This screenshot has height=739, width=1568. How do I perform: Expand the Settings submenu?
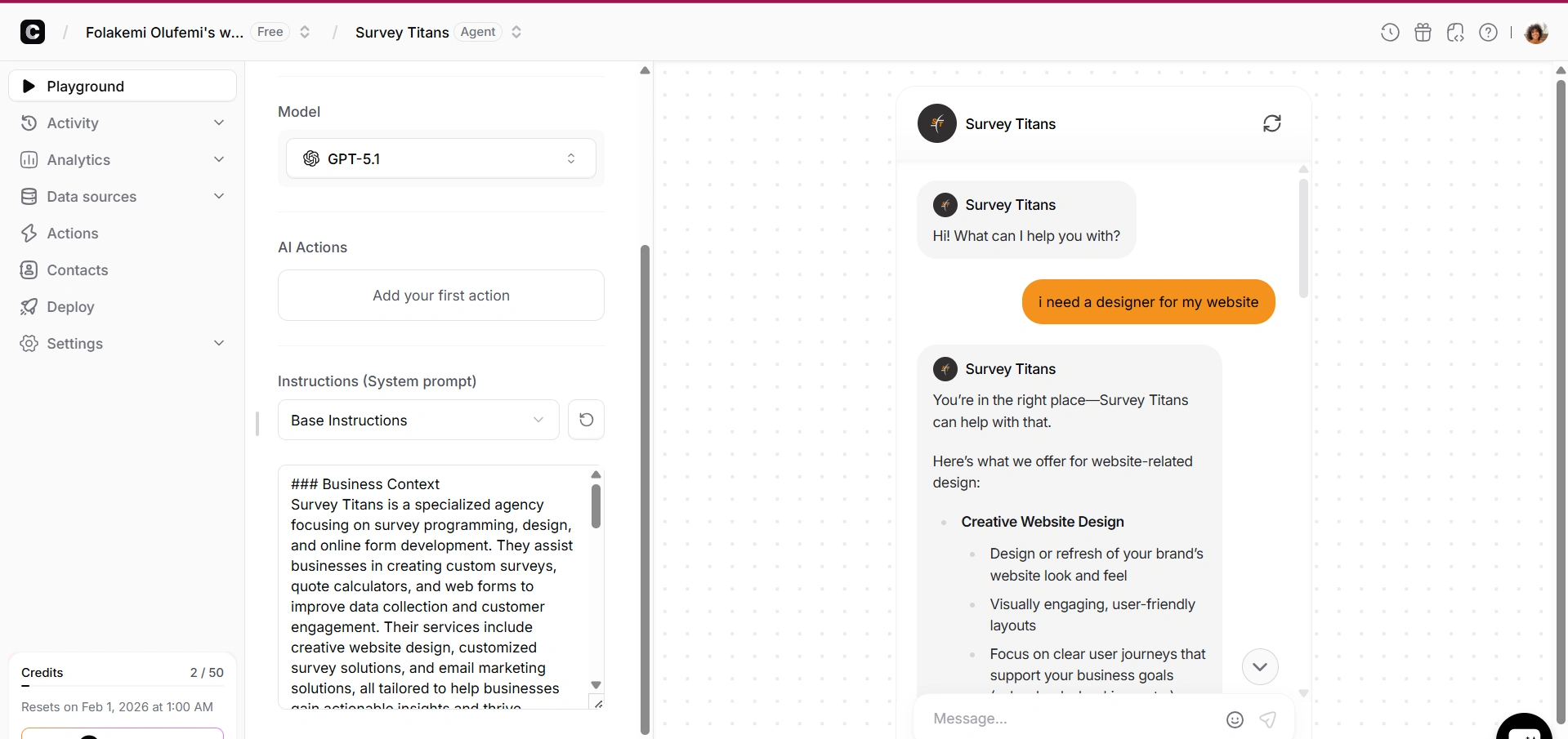click(219, 343)
